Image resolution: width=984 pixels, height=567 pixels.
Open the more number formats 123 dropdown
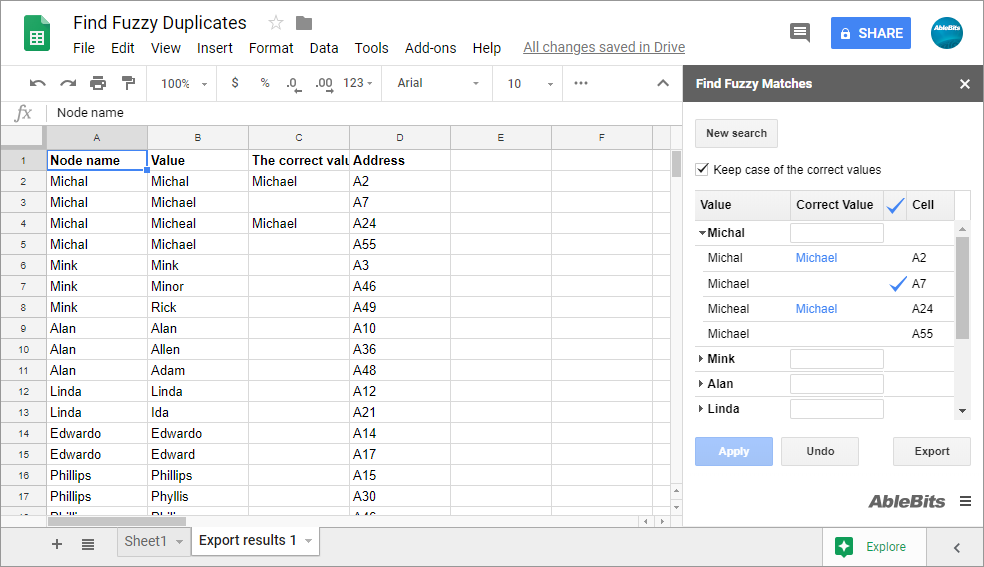pos(358,83)
